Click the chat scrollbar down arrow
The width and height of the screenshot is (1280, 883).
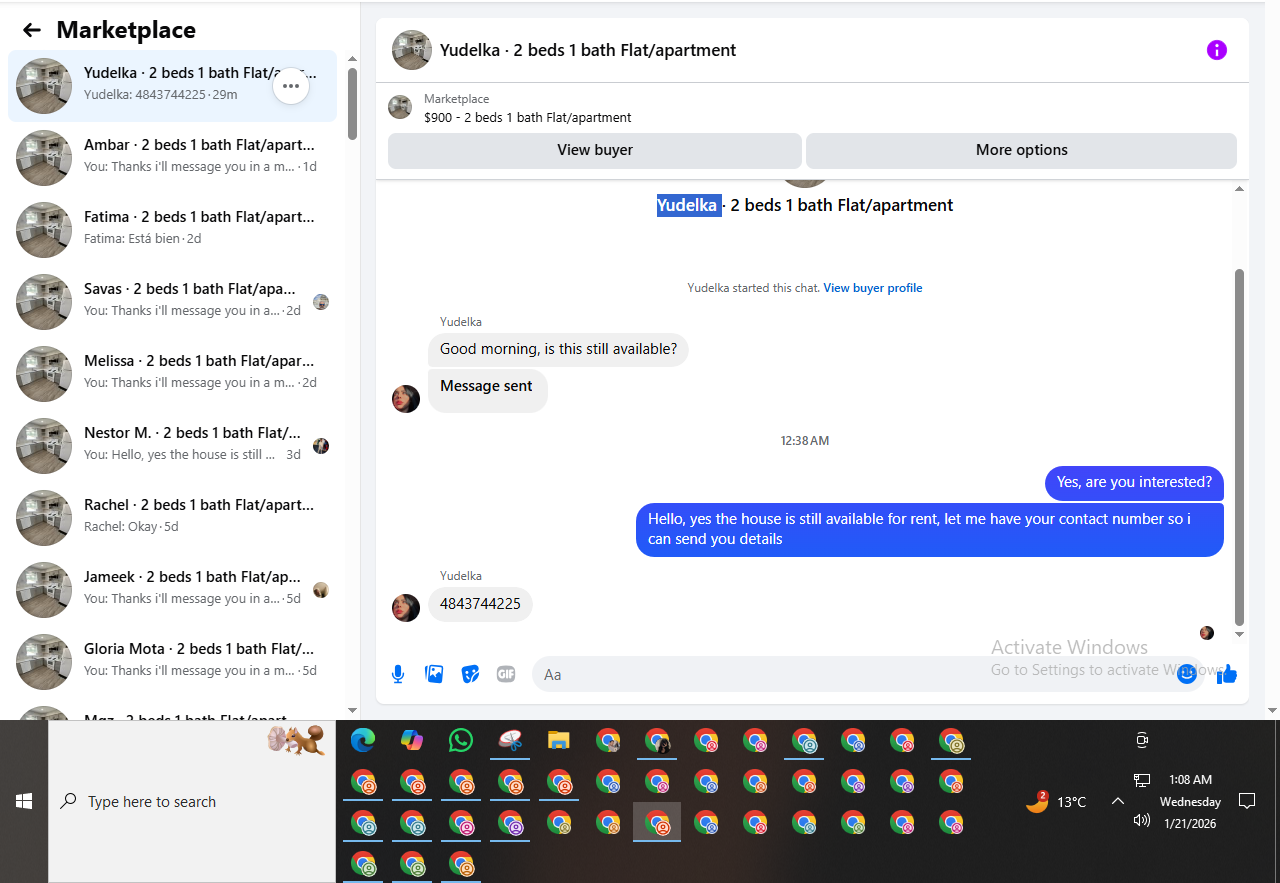click(1240, 634)
